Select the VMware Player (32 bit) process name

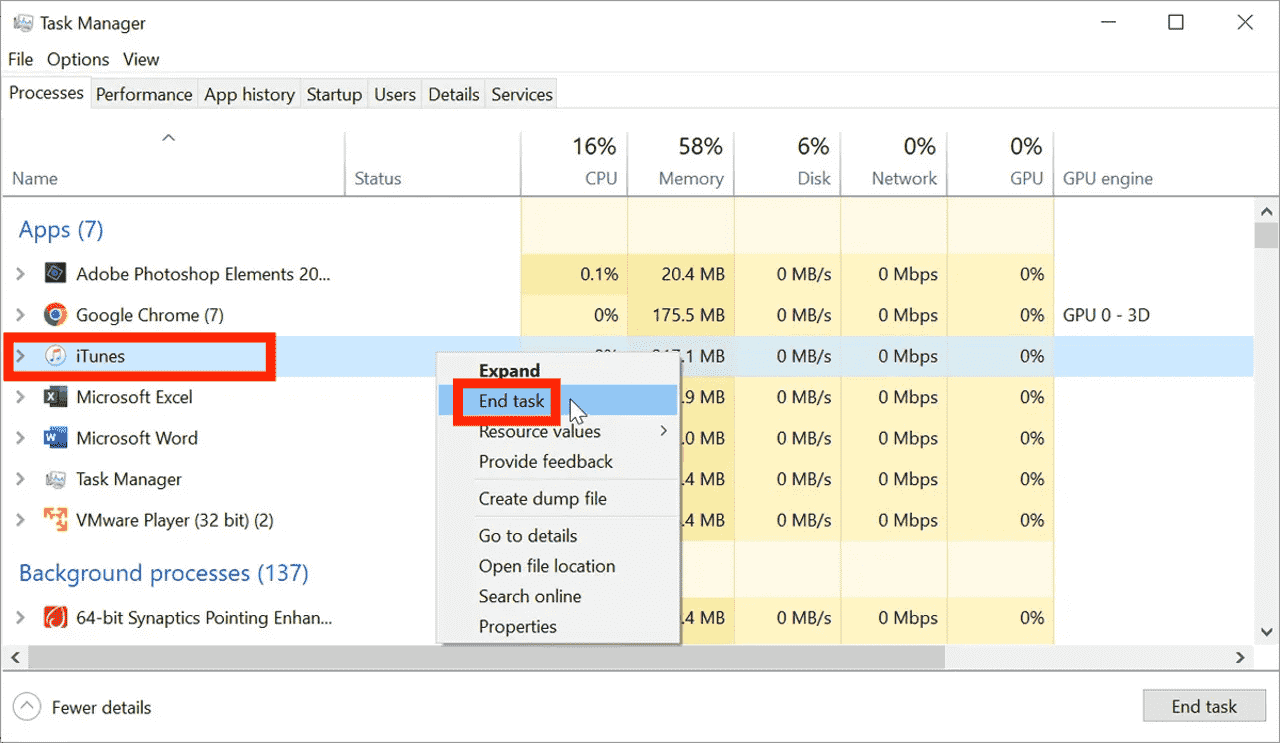[175, 520]
